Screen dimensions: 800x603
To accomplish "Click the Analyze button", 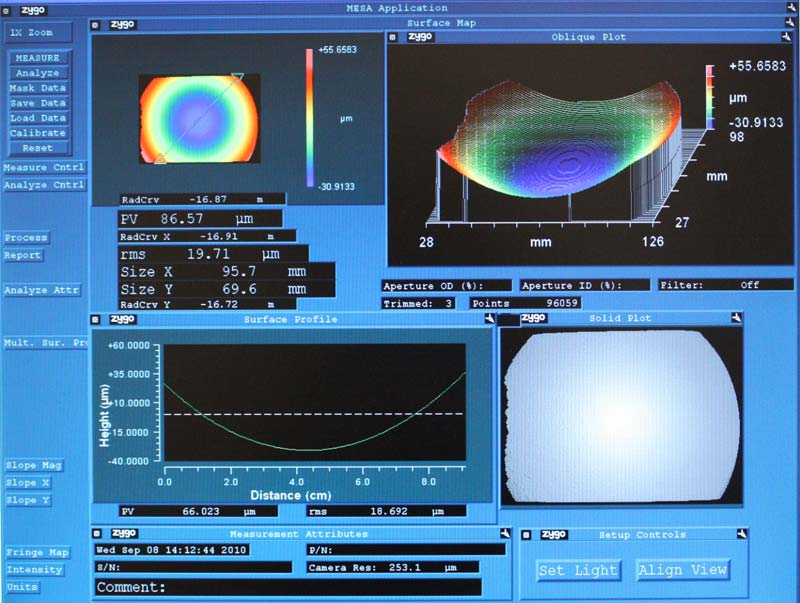I will [x=39, y=73].
